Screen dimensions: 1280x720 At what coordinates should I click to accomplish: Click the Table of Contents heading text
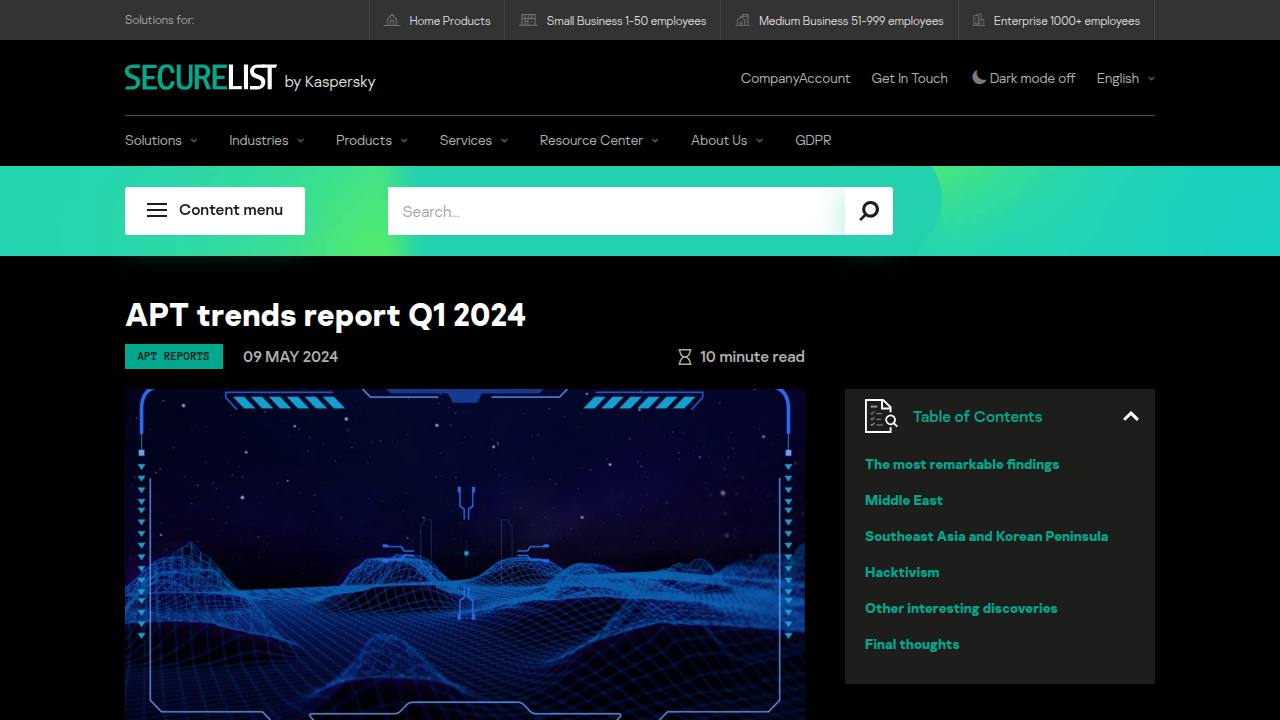point(977,416)
